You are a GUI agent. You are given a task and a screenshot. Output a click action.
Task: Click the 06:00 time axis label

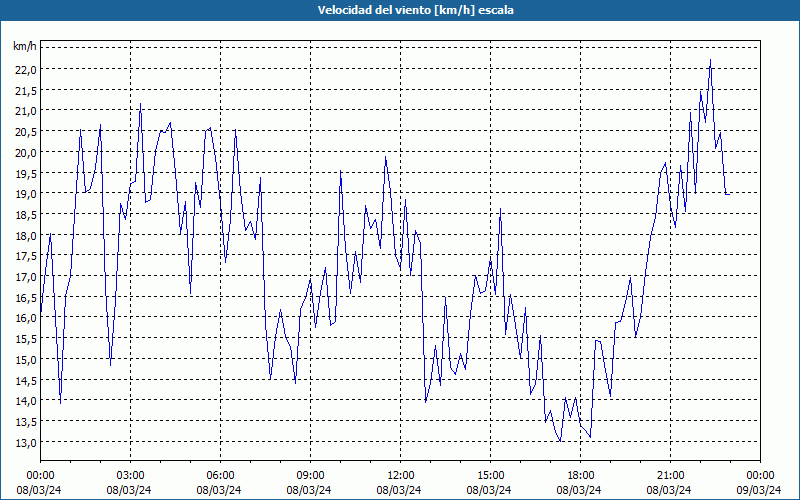(x=220, y=476)
